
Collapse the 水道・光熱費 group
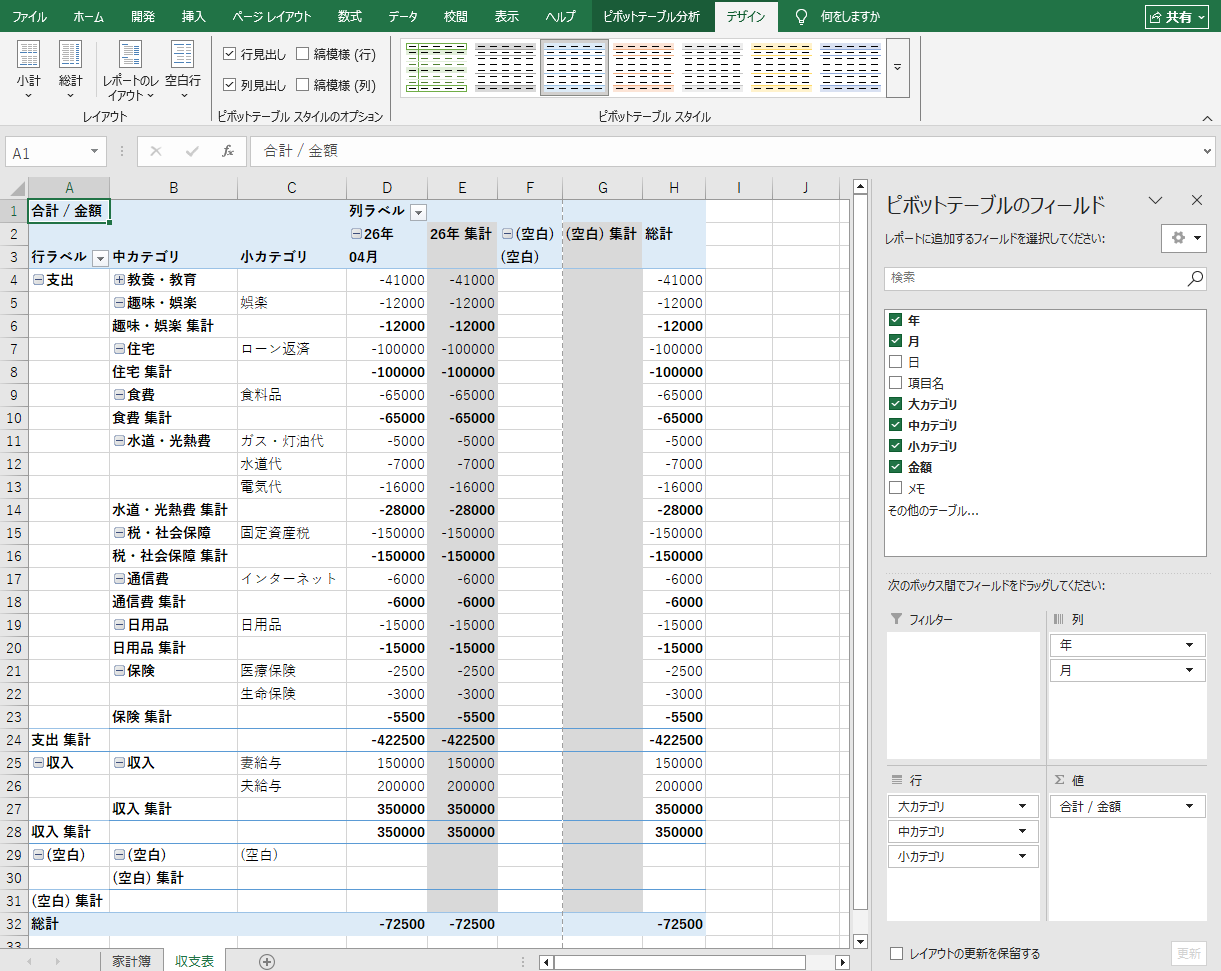[x=120, y=441]
